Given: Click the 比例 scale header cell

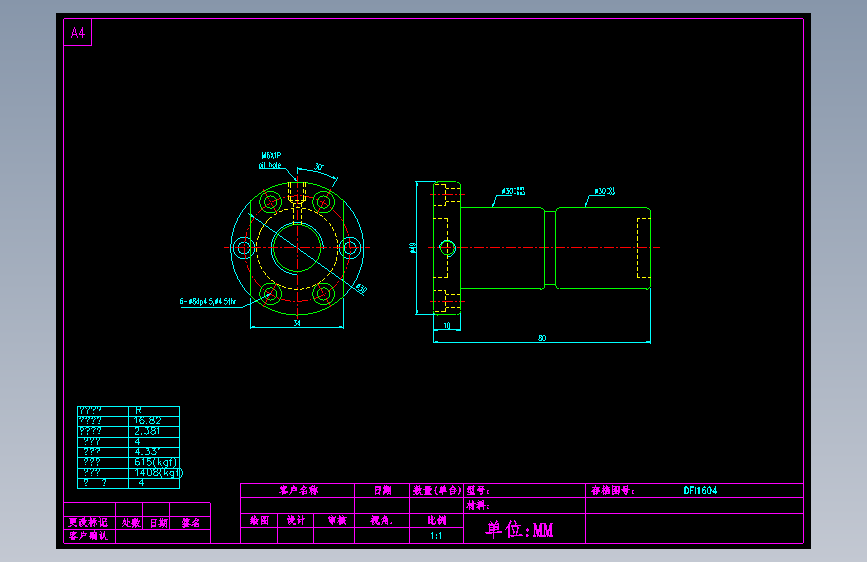Looking at the screenshot, I should click(x=436, y=520).
